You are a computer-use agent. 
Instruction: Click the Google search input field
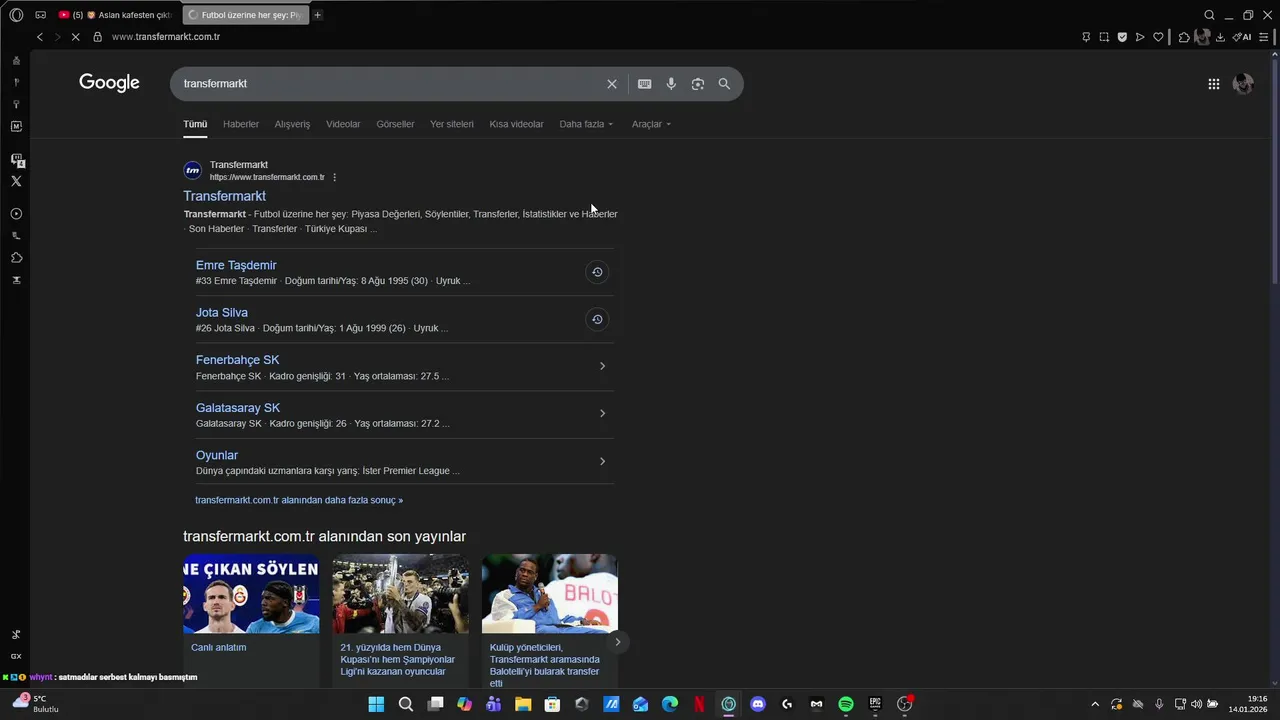[x=390, y=84]
